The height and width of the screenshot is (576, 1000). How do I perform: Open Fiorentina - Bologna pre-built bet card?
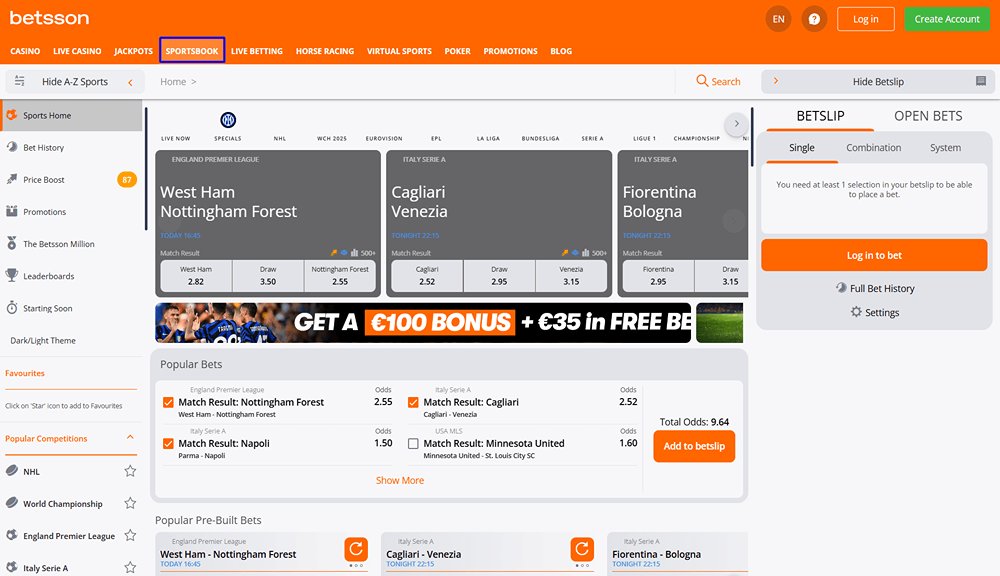pos(677,552)
